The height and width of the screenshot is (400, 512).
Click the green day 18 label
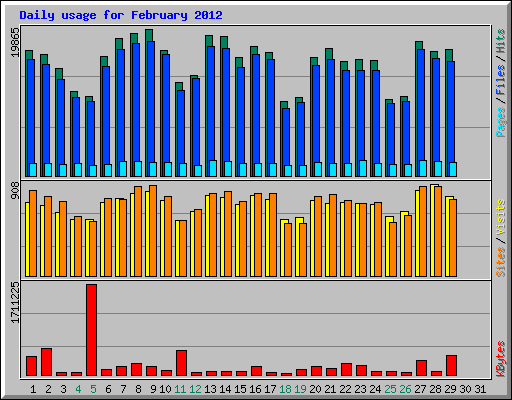click(285, 389)
